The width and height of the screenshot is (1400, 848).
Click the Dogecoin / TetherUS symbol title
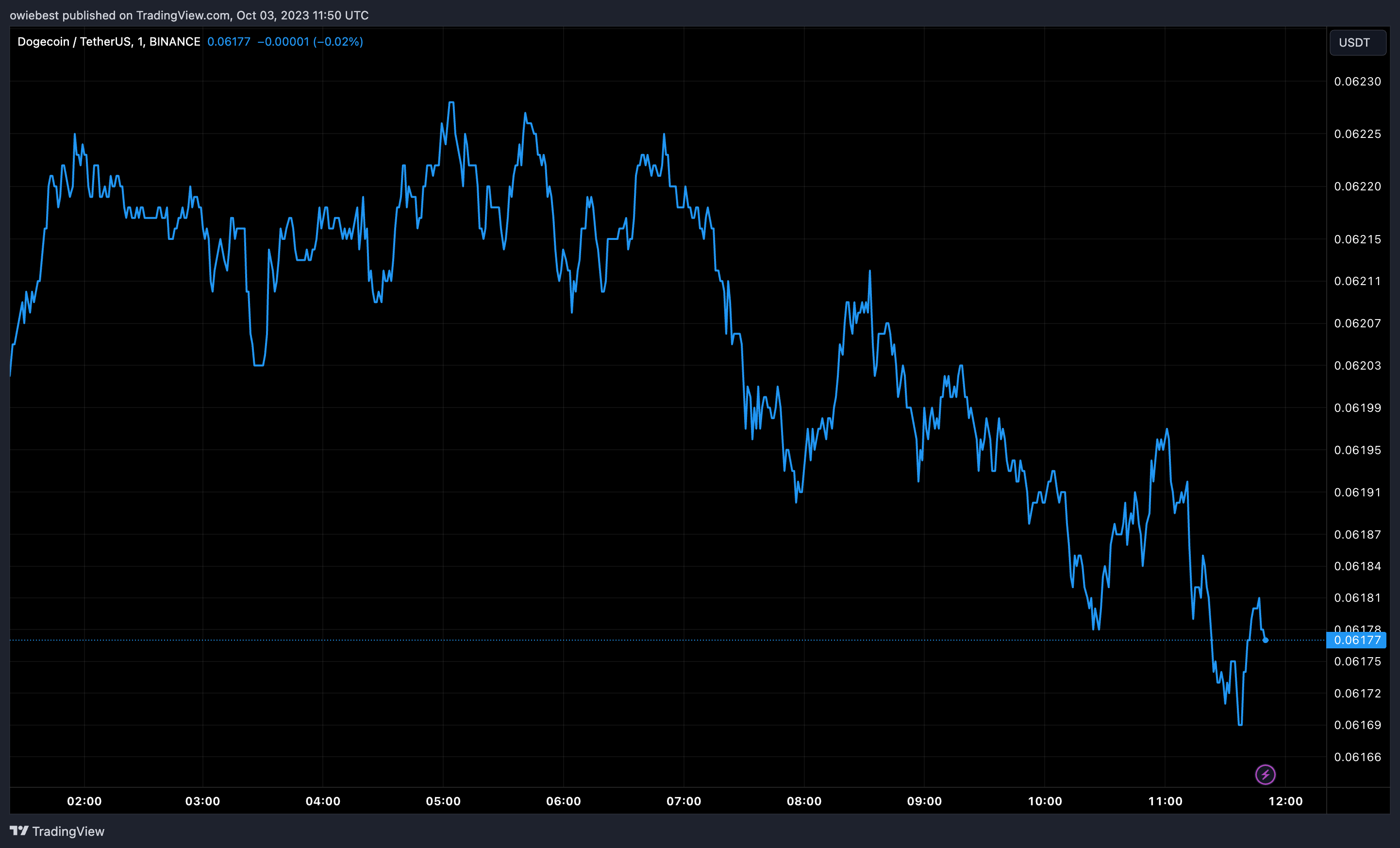[x=109, y=41]
